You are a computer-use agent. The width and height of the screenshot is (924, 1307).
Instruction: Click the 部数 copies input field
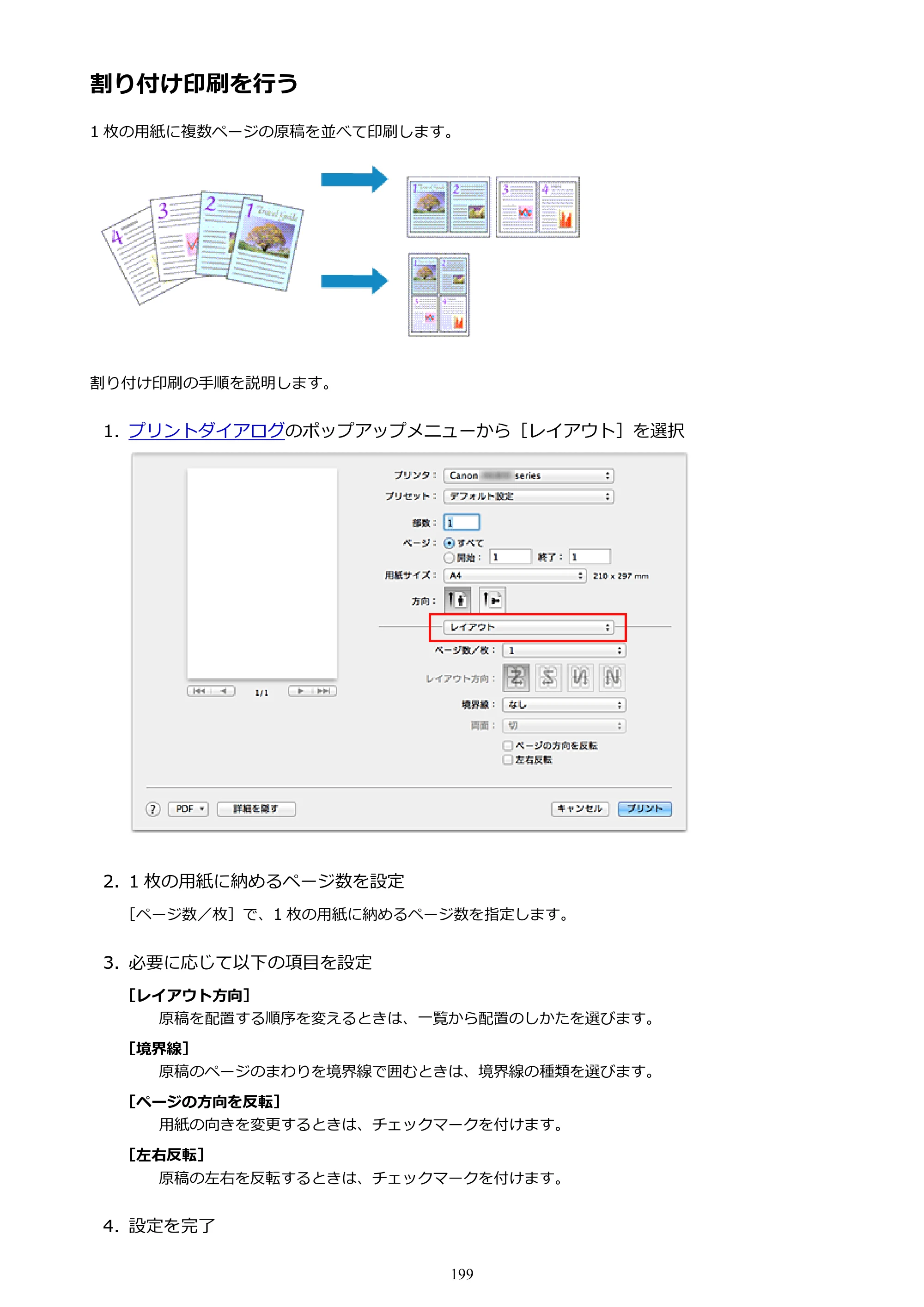[462, 523]
